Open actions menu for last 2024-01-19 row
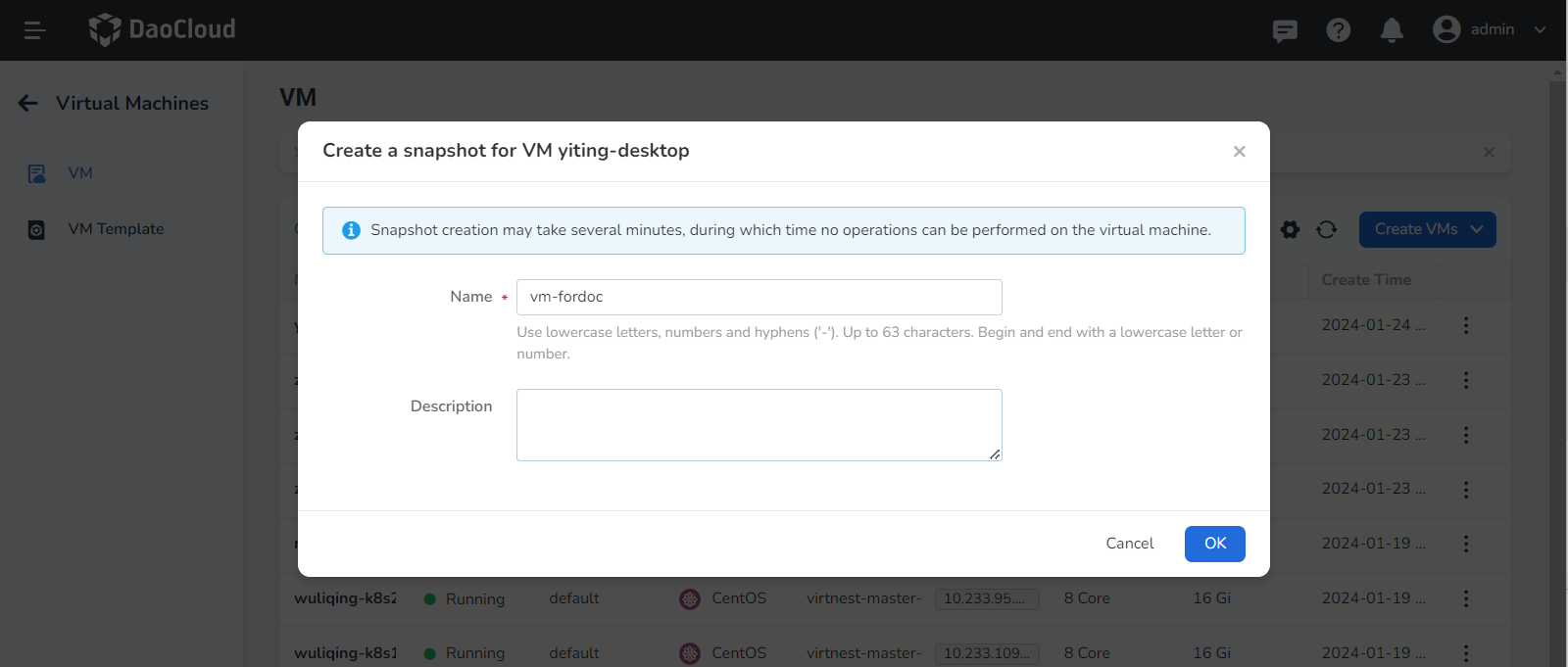The width and height of the screenshot is (1568, 667). 1465,652
